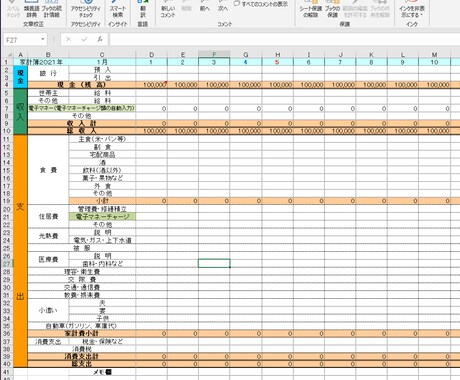The width and height of the screenshot is (460, 380).
Task: Click シート保護の解除 to unprotect the sheet
Action: 310,9
